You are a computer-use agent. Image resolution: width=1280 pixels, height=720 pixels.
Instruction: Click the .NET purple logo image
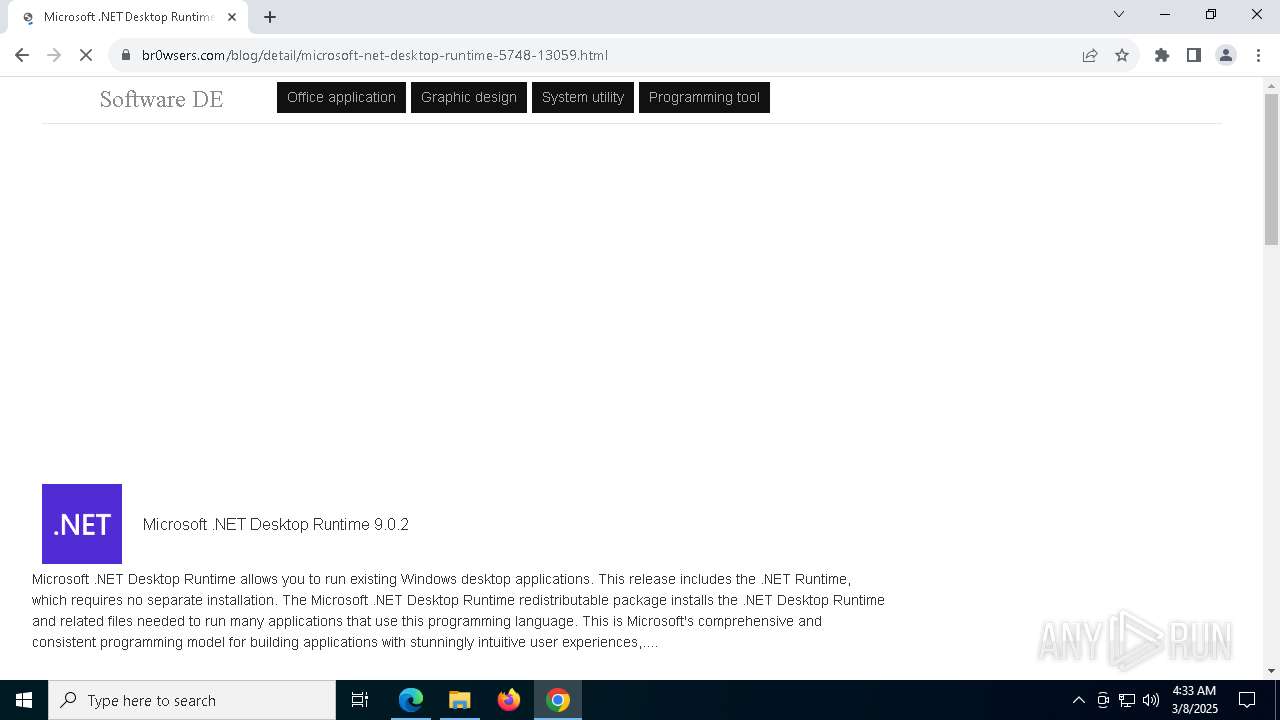(82, 524)
